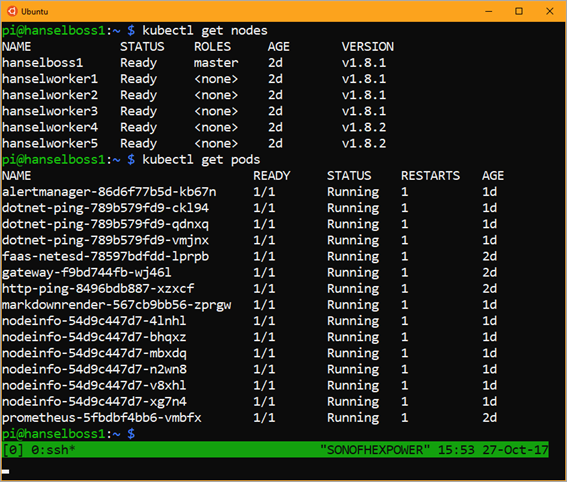
Task: Click the faas-netesd-78597bdfdd-lprpb pod name
Action: tap(106, 257)
